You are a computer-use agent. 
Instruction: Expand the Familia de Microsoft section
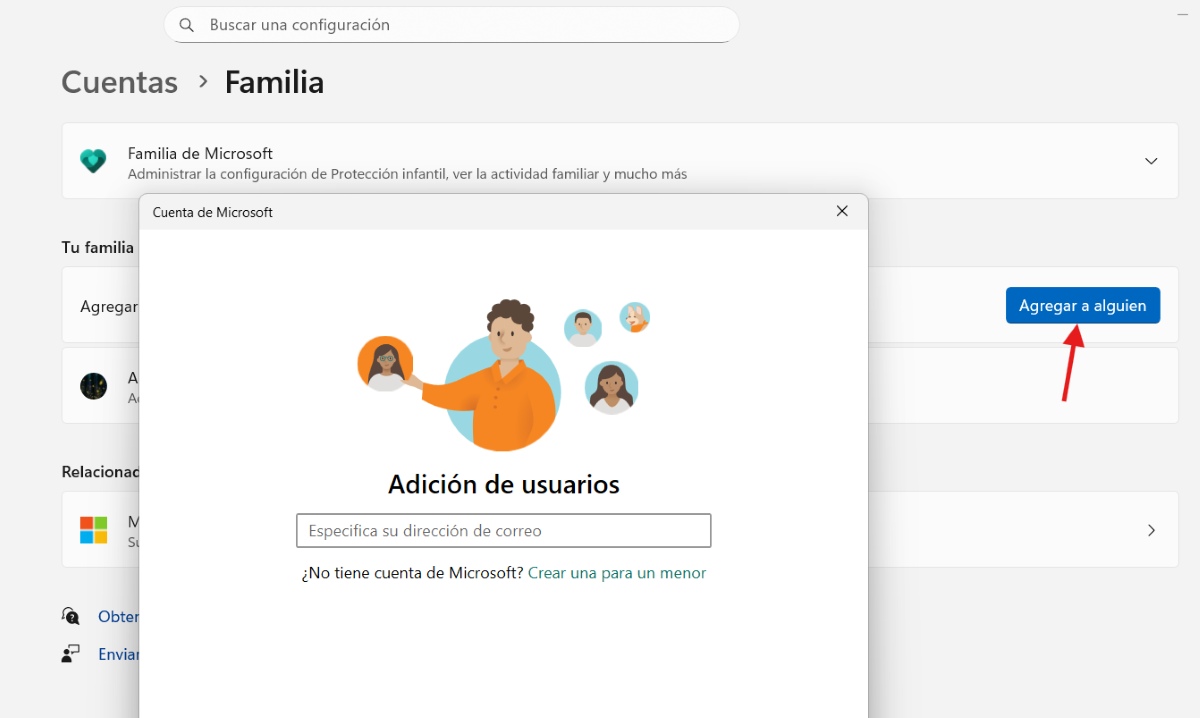coord(1151,161)
